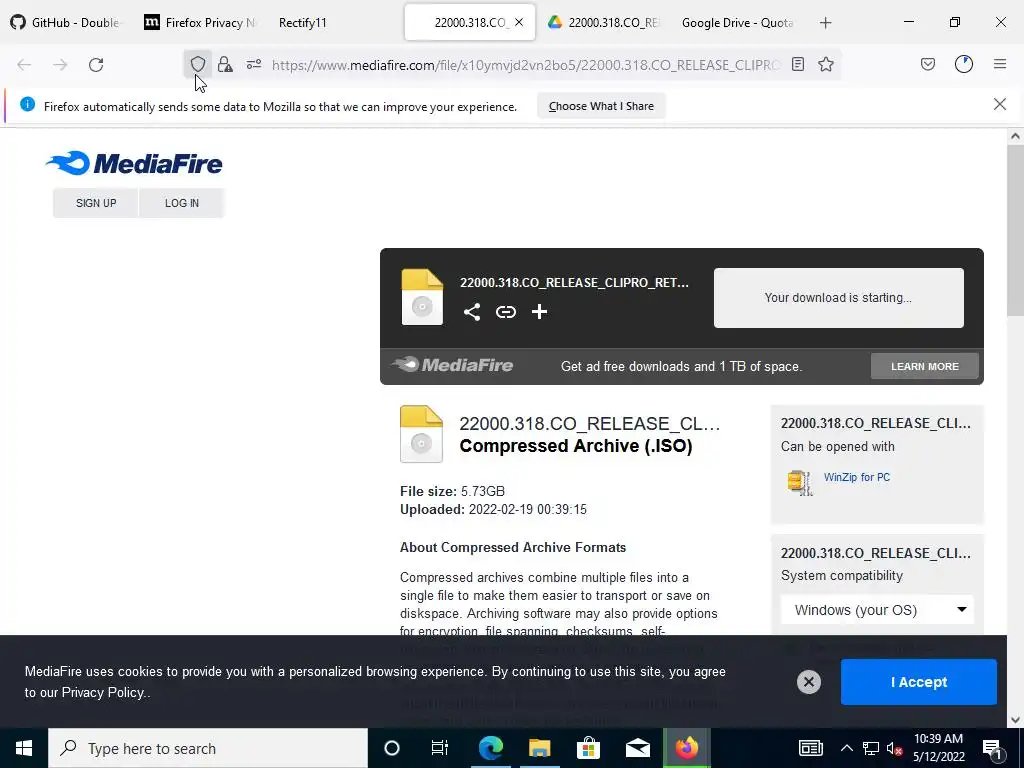Switch to the Google Drive - Quota tab
Viewport: 1024px width, 768px height.
738,22
